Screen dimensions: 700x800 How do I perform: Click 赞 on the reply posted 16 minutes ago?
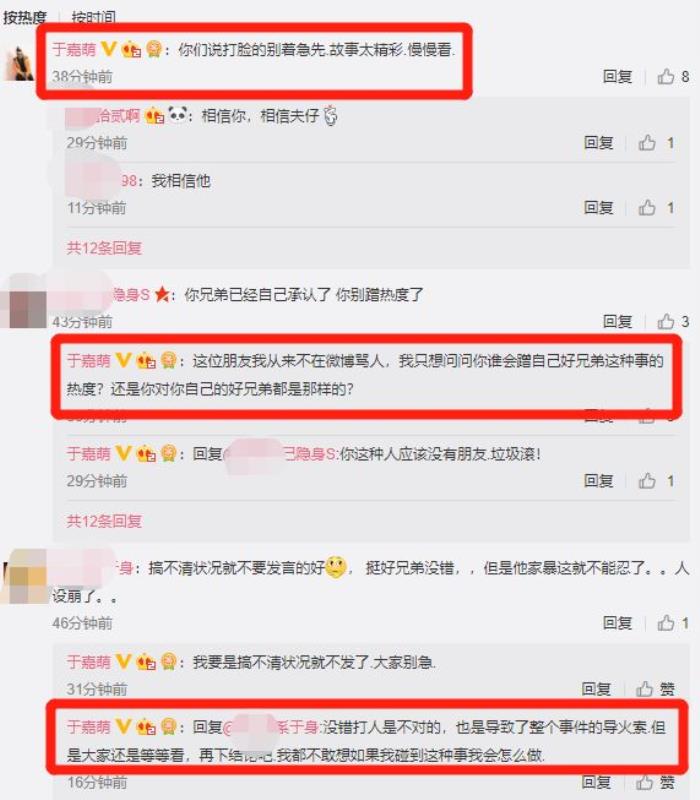[655, 782]
